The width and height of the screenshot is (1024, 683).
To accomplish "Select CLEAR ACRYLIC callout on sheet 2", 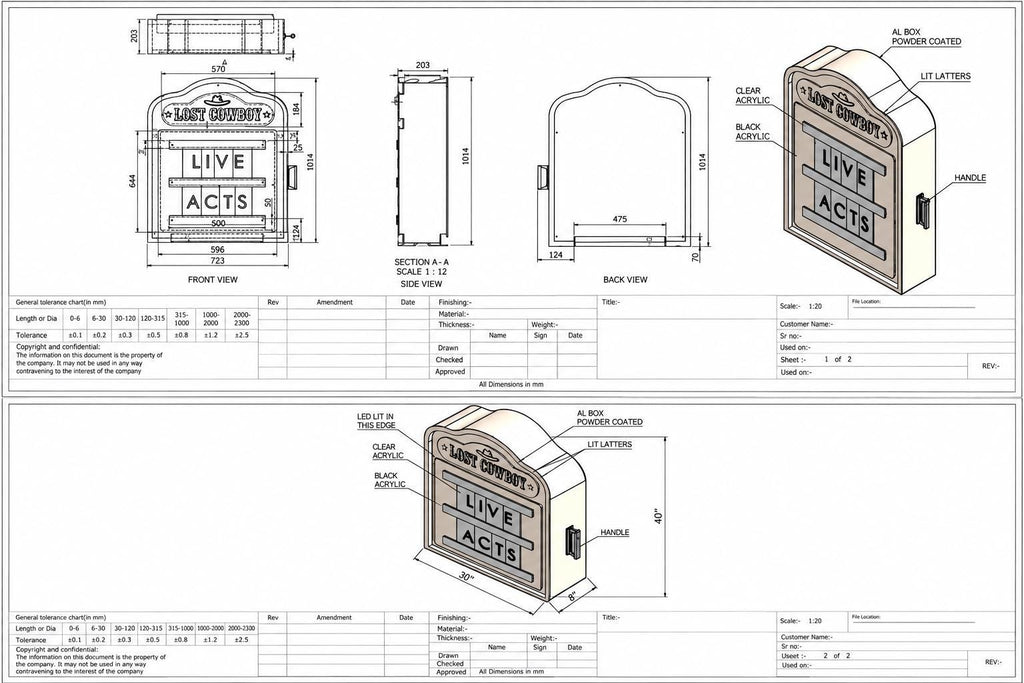I will [x=388, y=451].
